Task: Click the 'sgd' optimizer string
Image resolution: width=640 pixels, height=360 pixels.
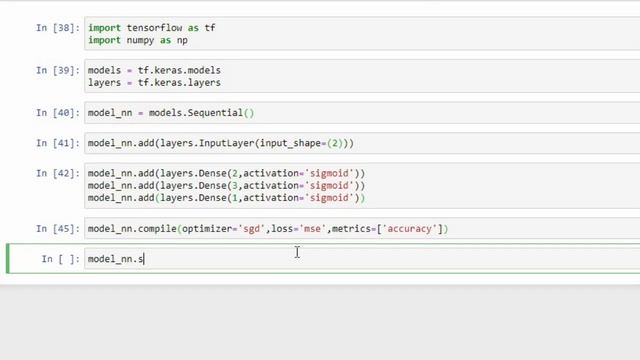Action: (251, 229)
